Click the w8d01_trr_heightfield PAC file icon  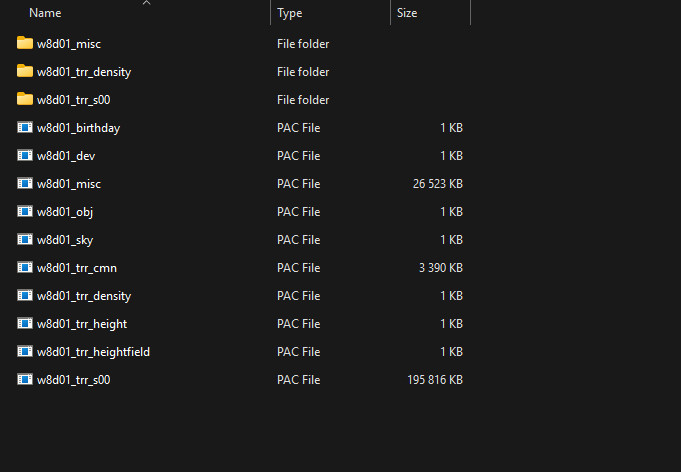(25, 351)
